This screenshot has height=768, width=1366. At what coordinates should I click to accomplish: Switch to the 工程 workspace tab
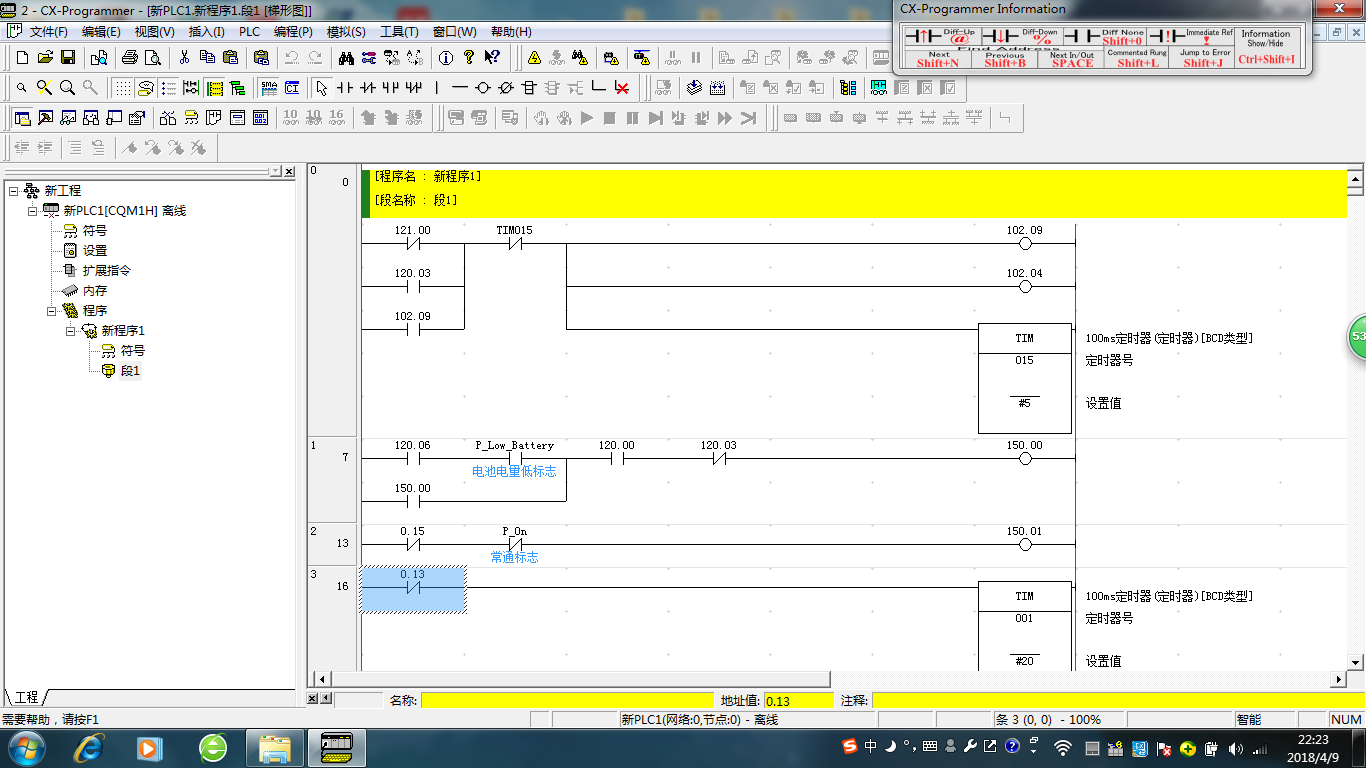26,697
